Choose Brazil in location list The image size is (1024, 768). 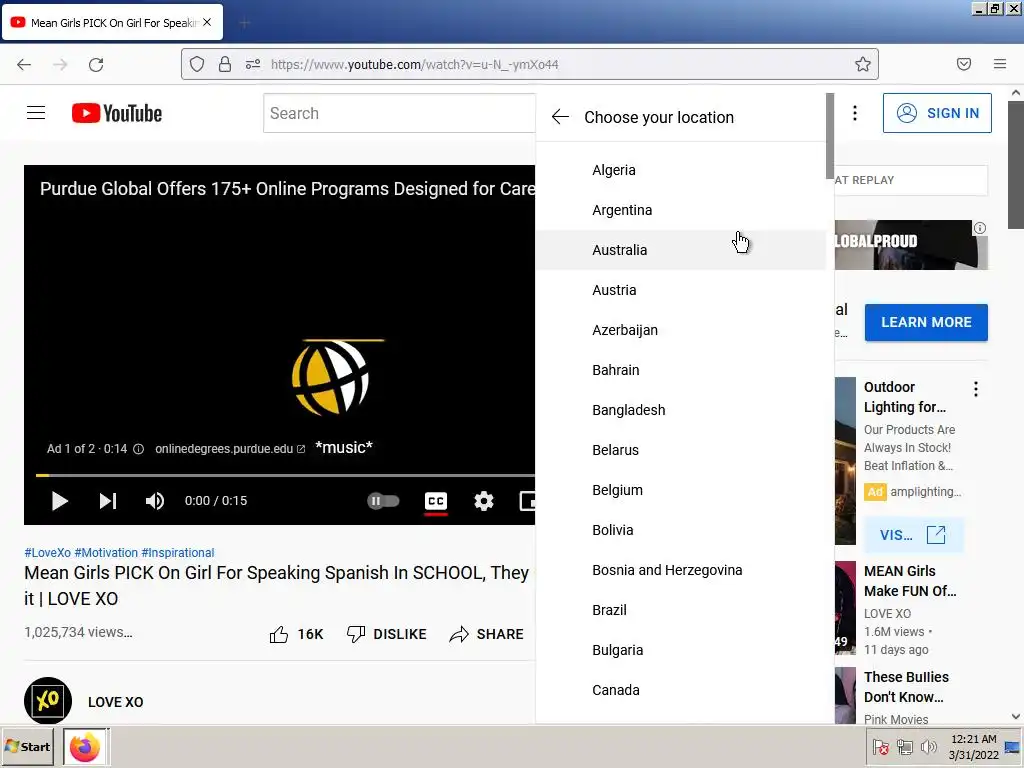pos(680,610)
